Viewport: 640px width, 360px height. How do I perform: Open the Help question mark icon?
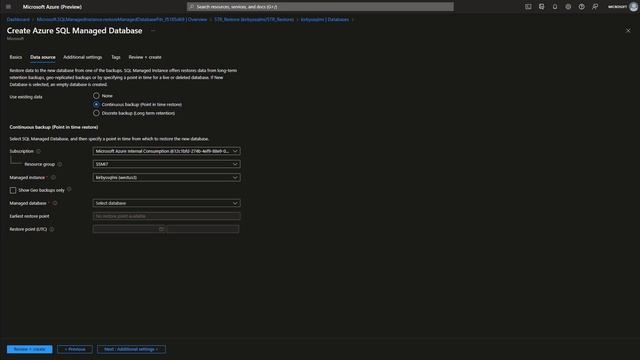(582, 7)
